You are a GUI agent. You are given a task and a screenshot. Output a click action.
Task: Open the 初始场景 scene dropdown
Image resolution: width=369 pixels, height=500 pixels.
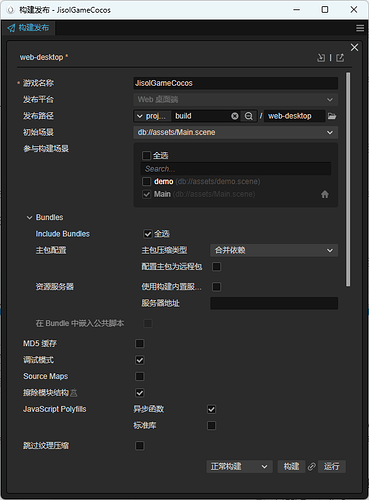click(x=236, y=132)
